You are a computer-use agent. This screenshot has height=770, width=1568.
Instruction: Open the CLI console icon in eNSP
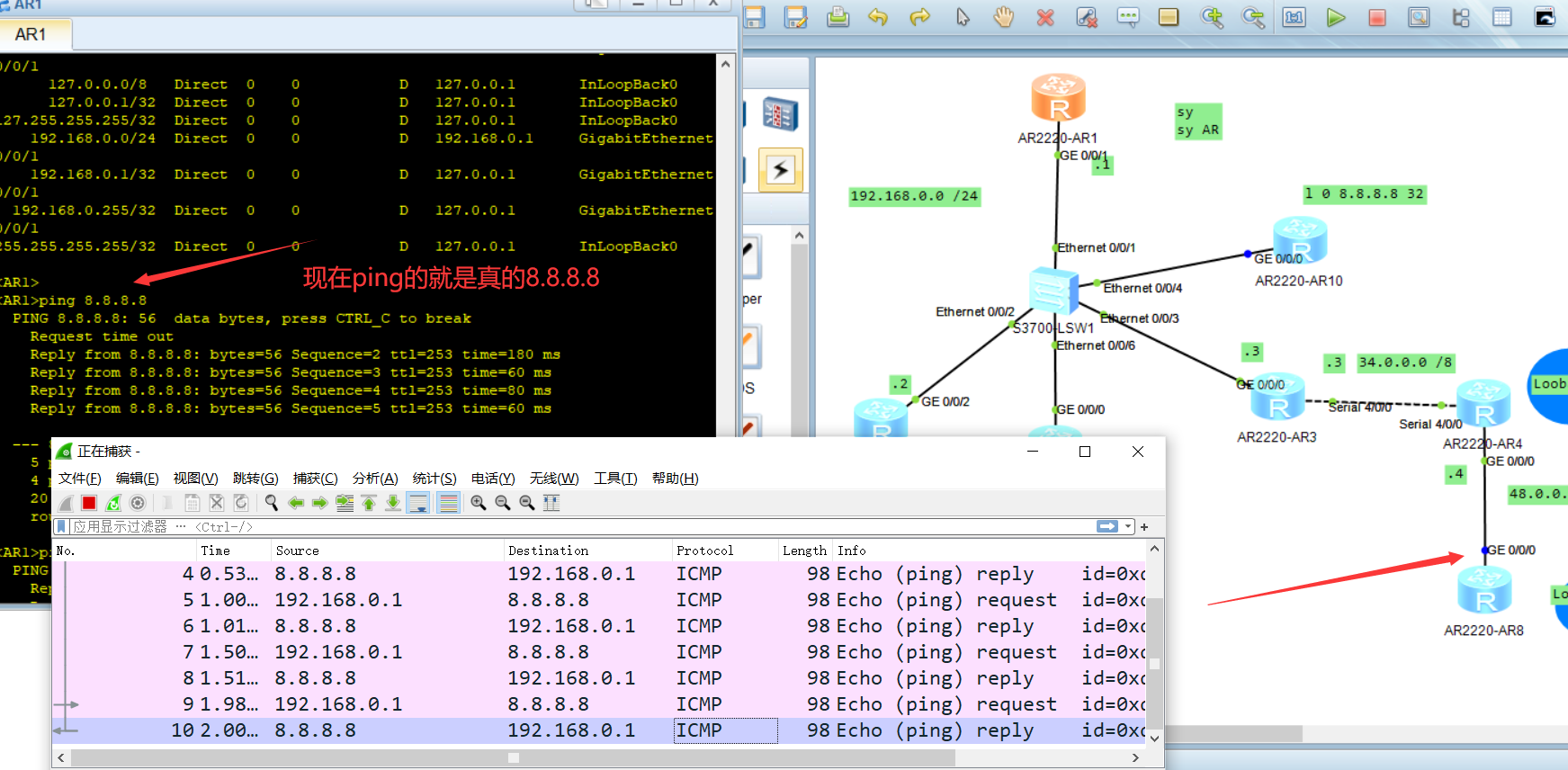[1545, 16]
